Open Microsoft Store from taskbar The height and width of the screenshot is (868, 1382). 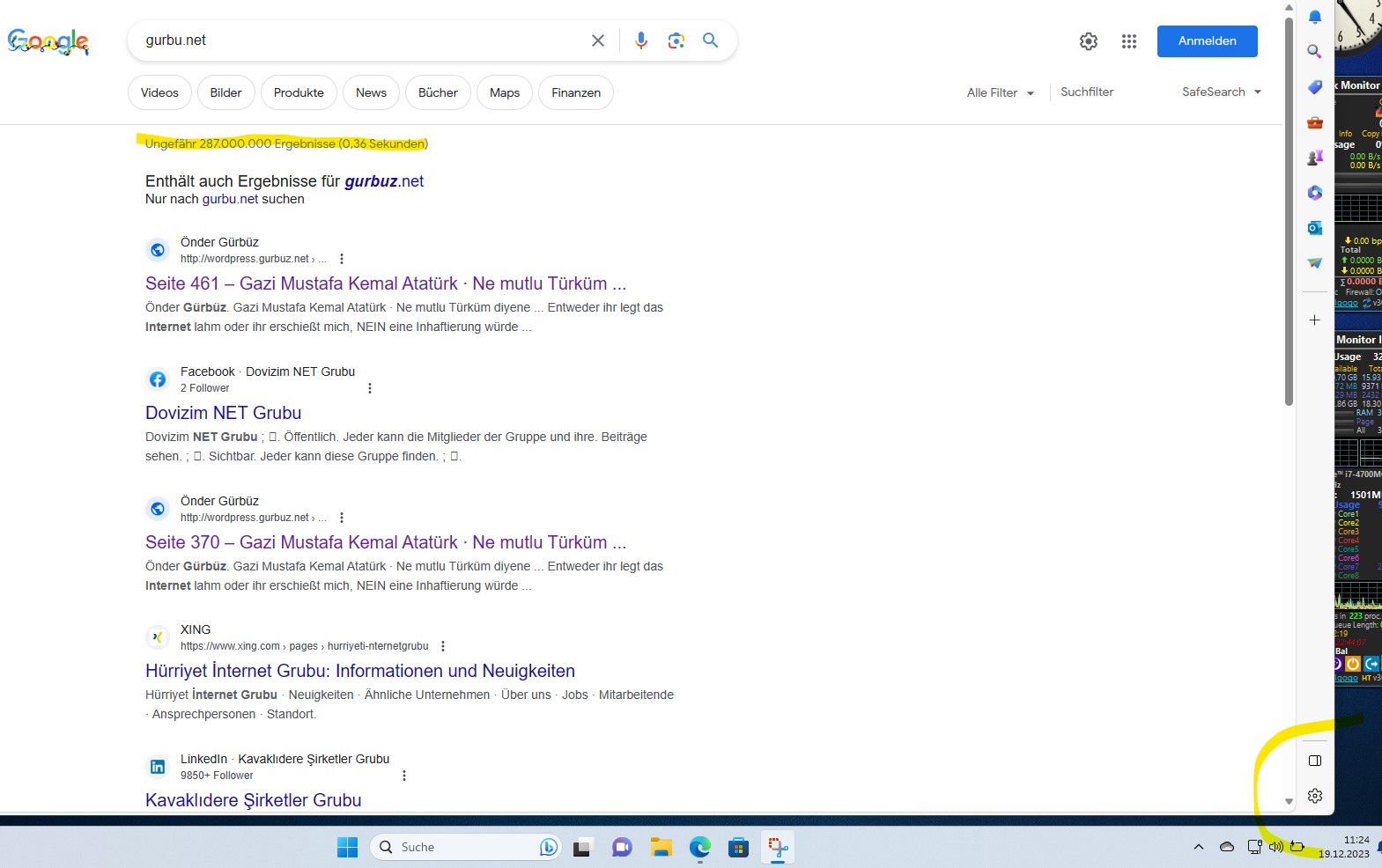(x=739, y=847)
